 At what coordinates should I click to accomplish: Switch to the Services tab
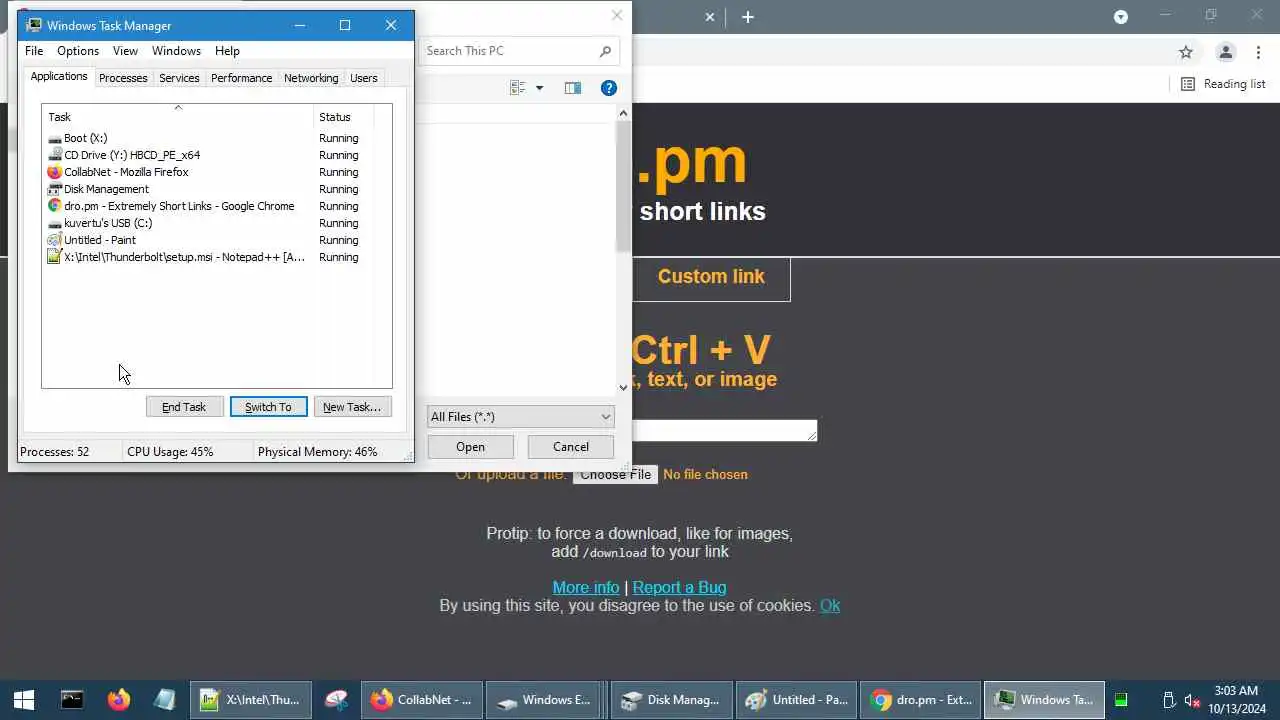pos(179,78)
